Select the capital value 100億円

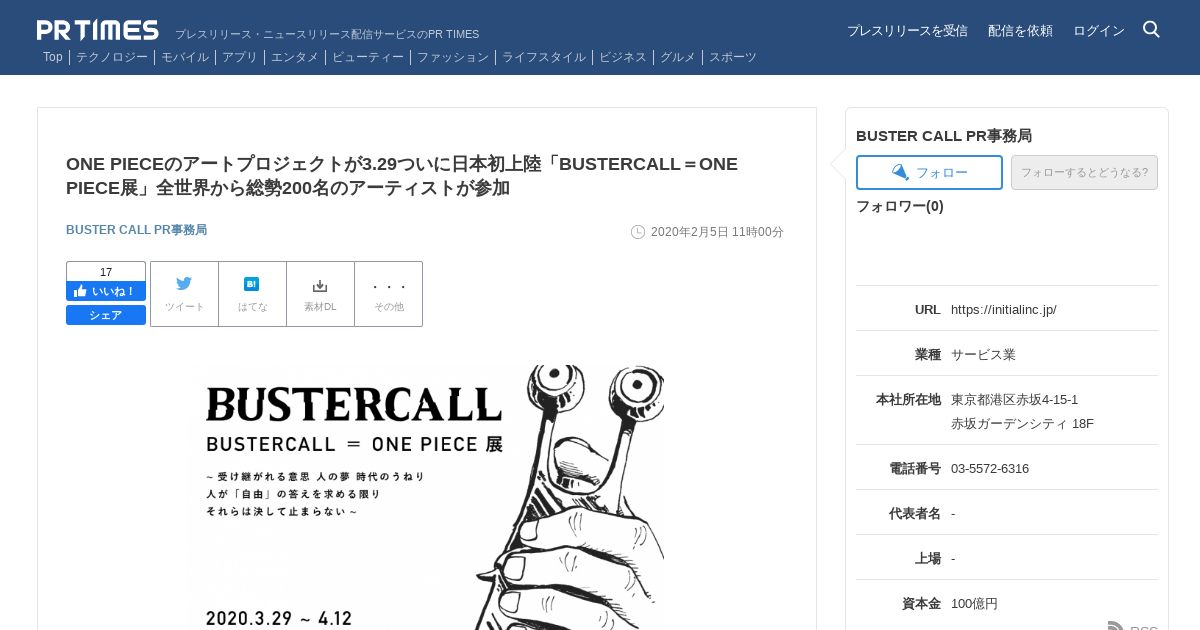click(x=974, y=603)
